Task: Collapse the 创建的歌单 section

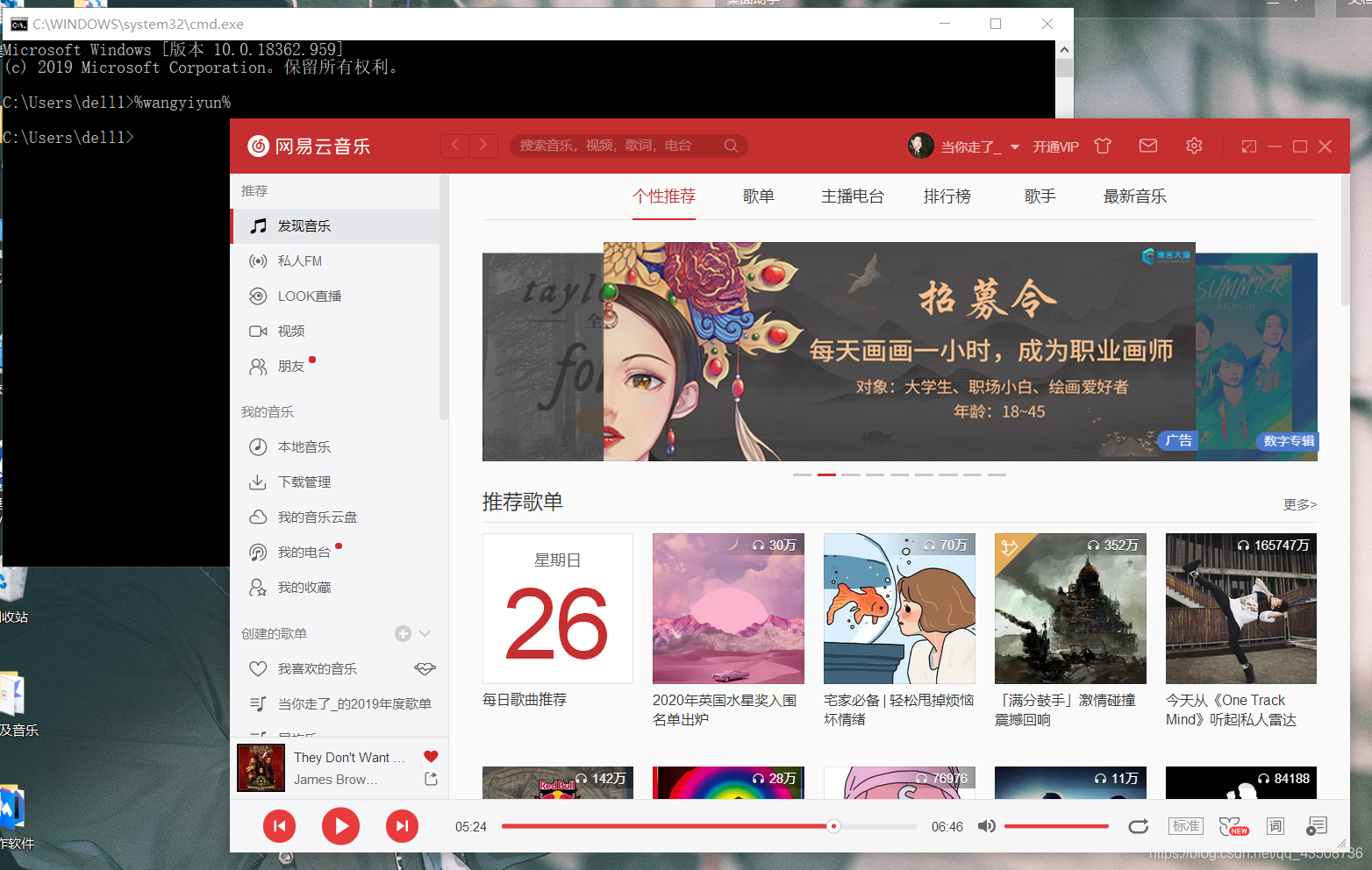Action: click(x=425, y=633)
